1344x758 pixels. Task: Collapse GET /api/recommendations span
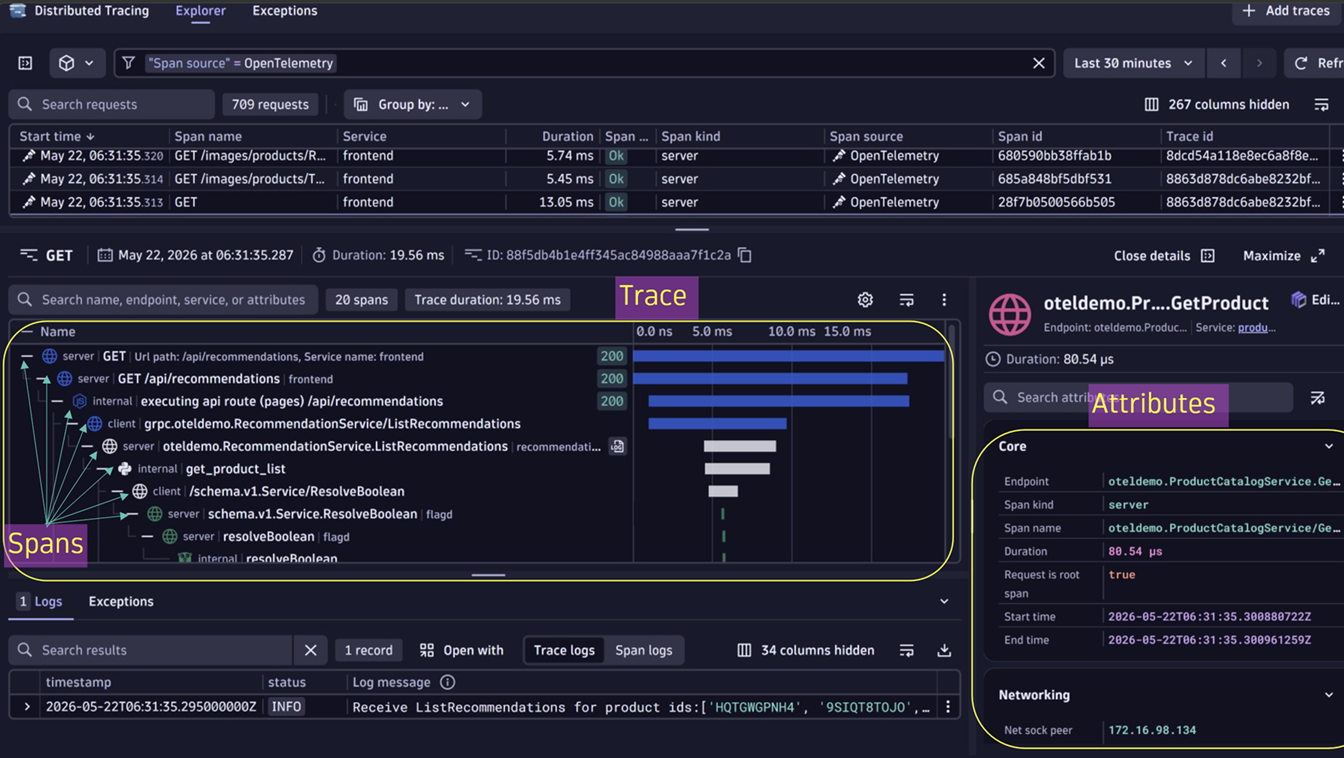click(x=43, y=379)
